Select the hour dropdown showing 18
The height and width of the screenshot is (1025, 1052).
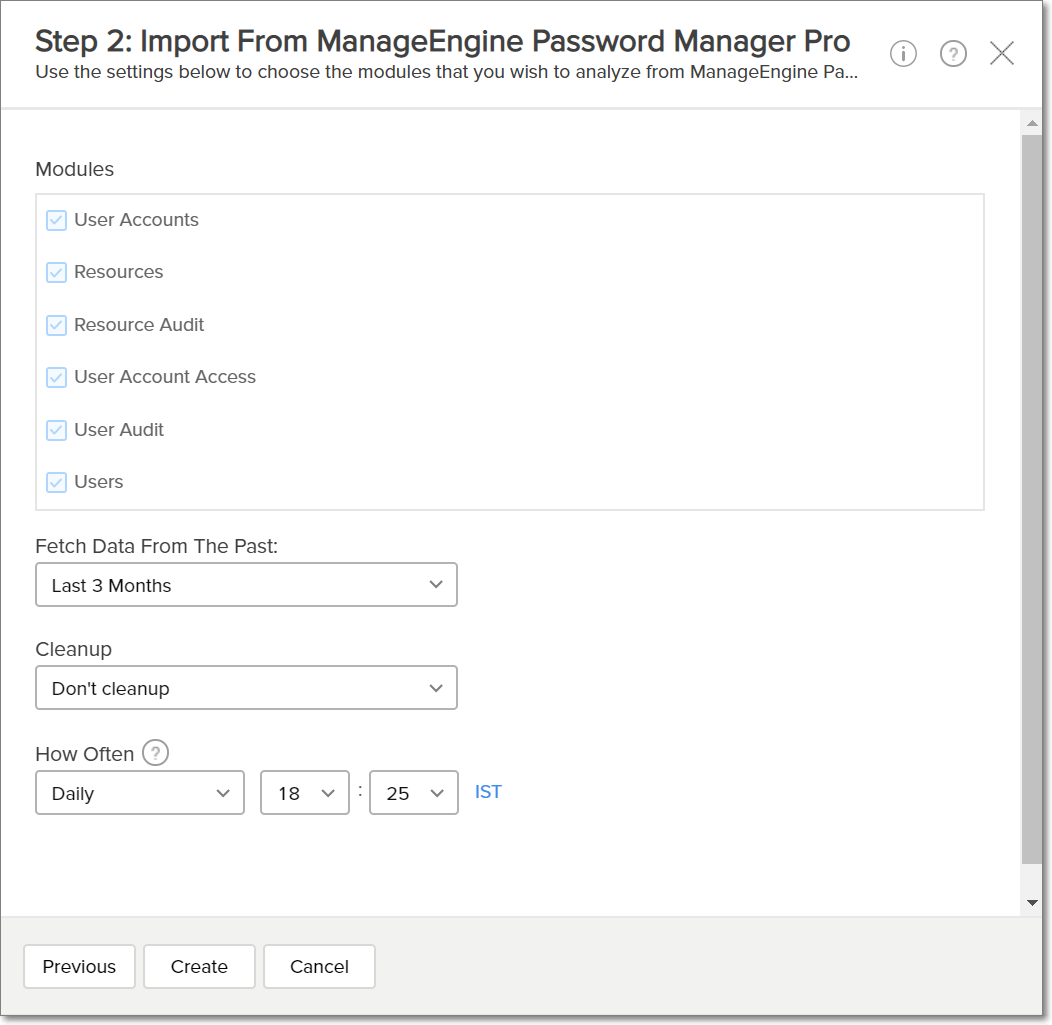point(305,793)
